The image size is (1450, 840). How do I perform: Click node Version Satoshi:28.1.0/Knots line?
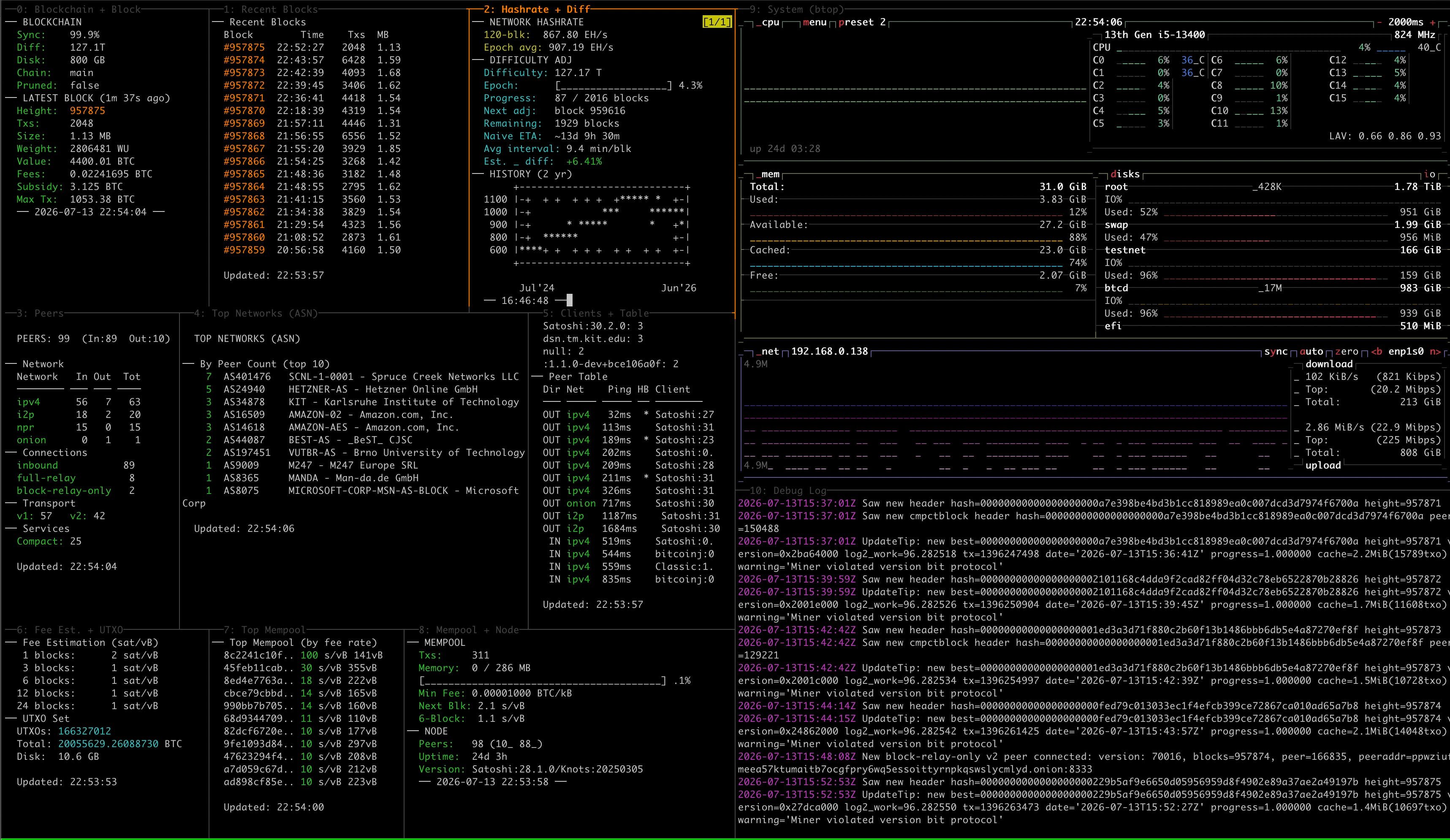point(530,769)
